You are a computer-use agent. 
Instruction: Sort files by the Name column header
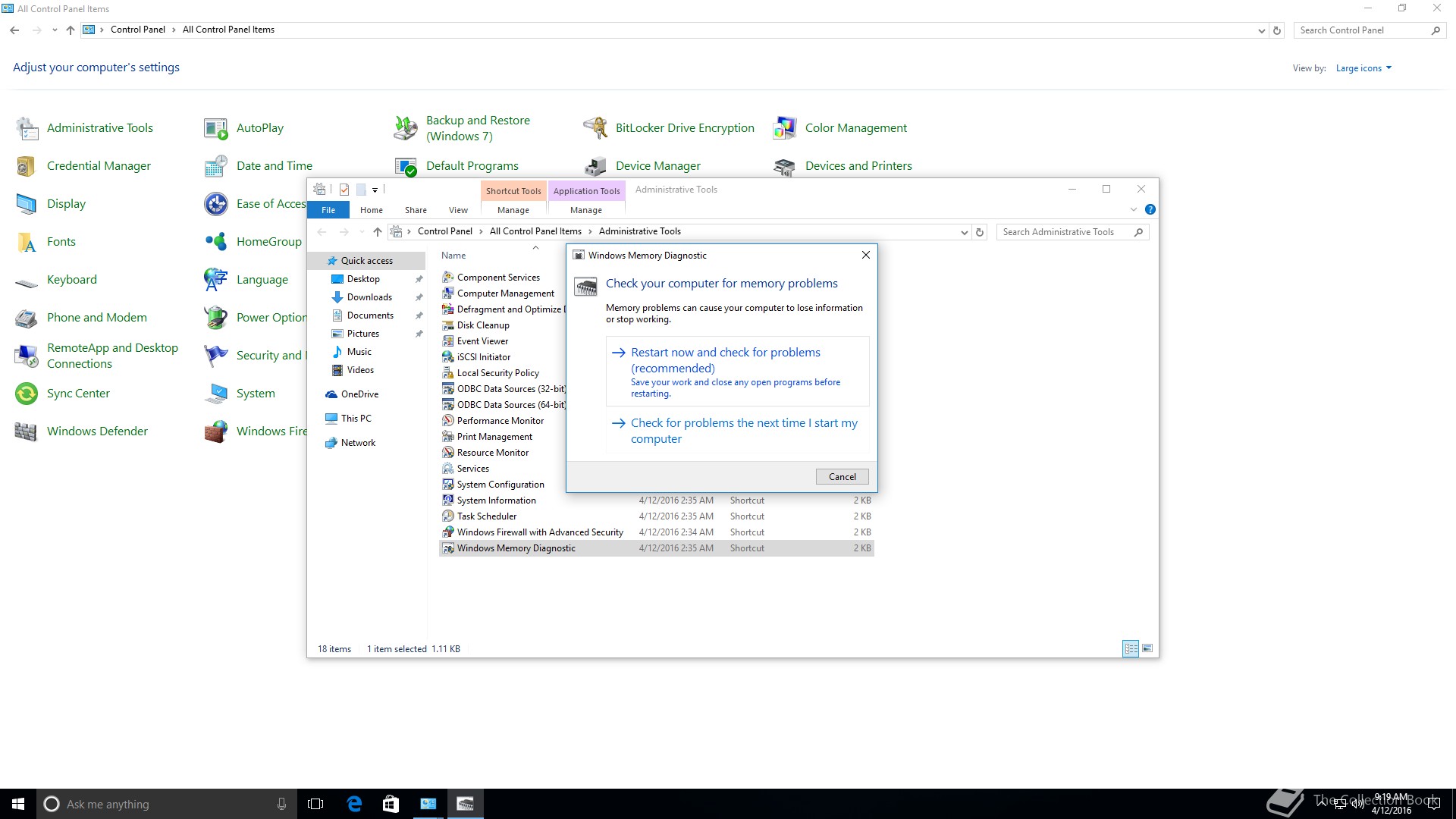[x=453, y=256]
